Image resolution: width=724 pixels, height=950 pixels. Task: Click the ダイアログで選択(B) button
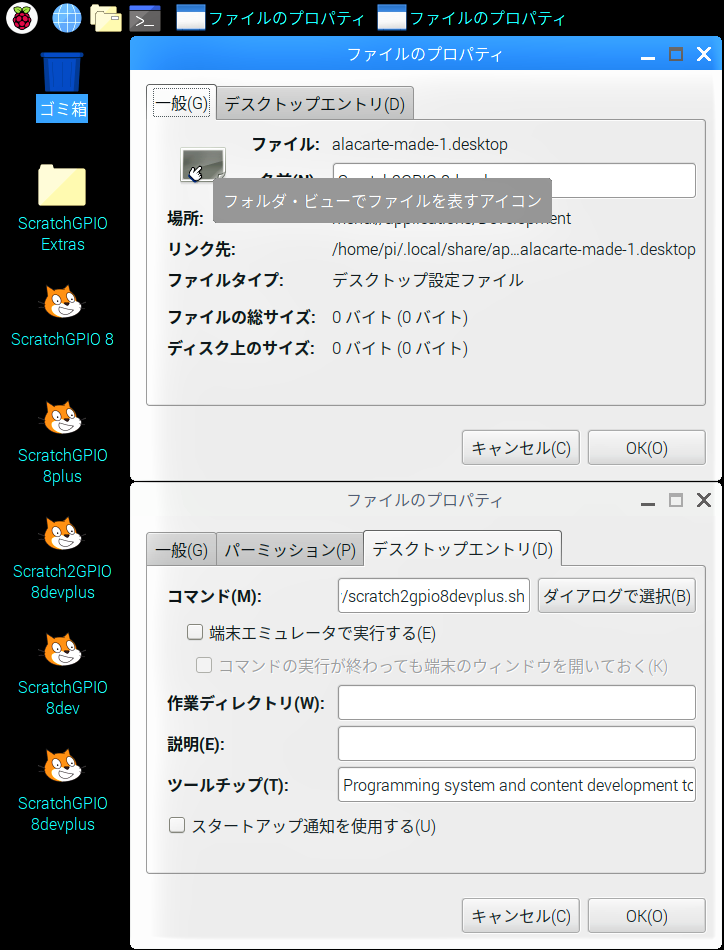[x=617, y=596]
